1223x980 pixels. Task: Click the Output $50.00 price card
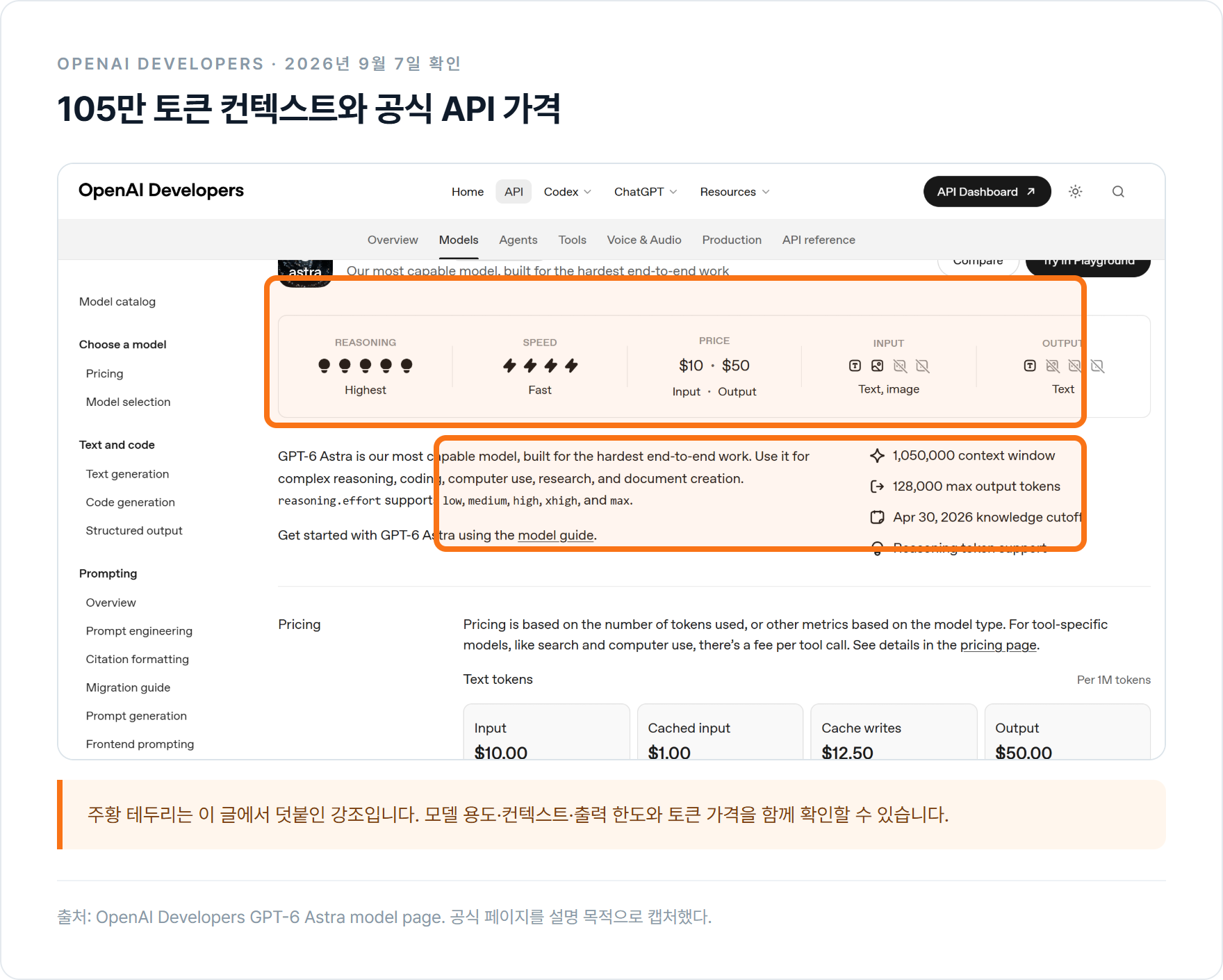coord(1067,732)
